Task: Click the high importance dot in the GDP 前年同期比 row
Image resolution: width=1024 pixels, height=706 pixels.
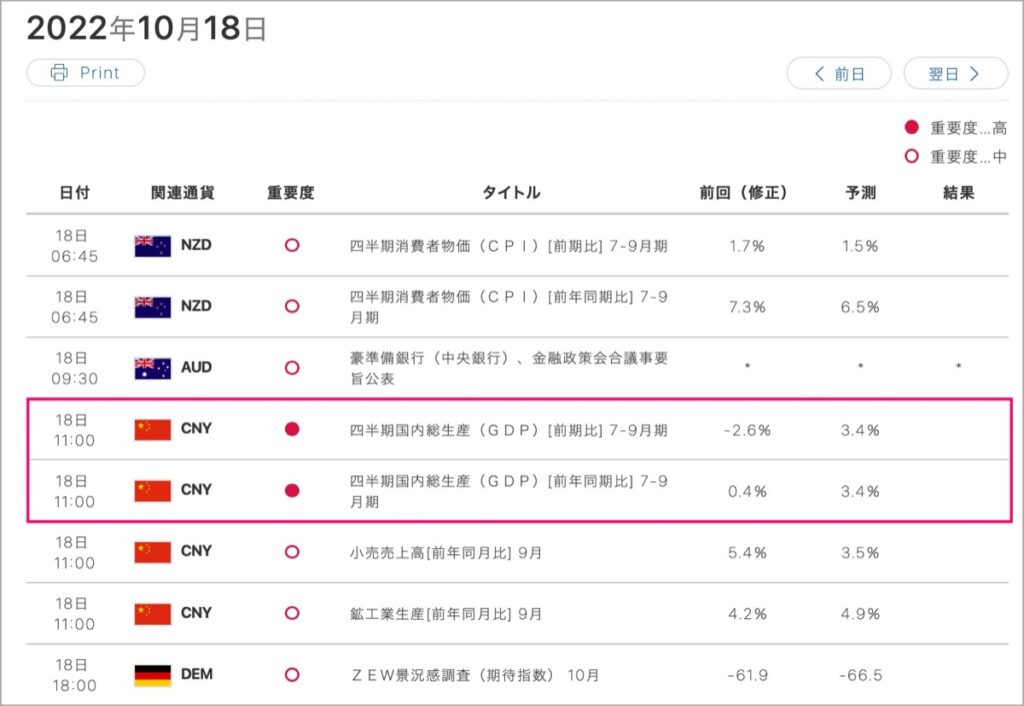Action: pyautogui.click(x=292, y=490)
